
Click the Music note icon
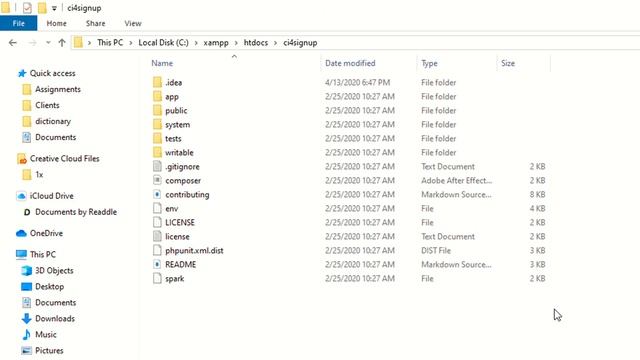[27, 335]
